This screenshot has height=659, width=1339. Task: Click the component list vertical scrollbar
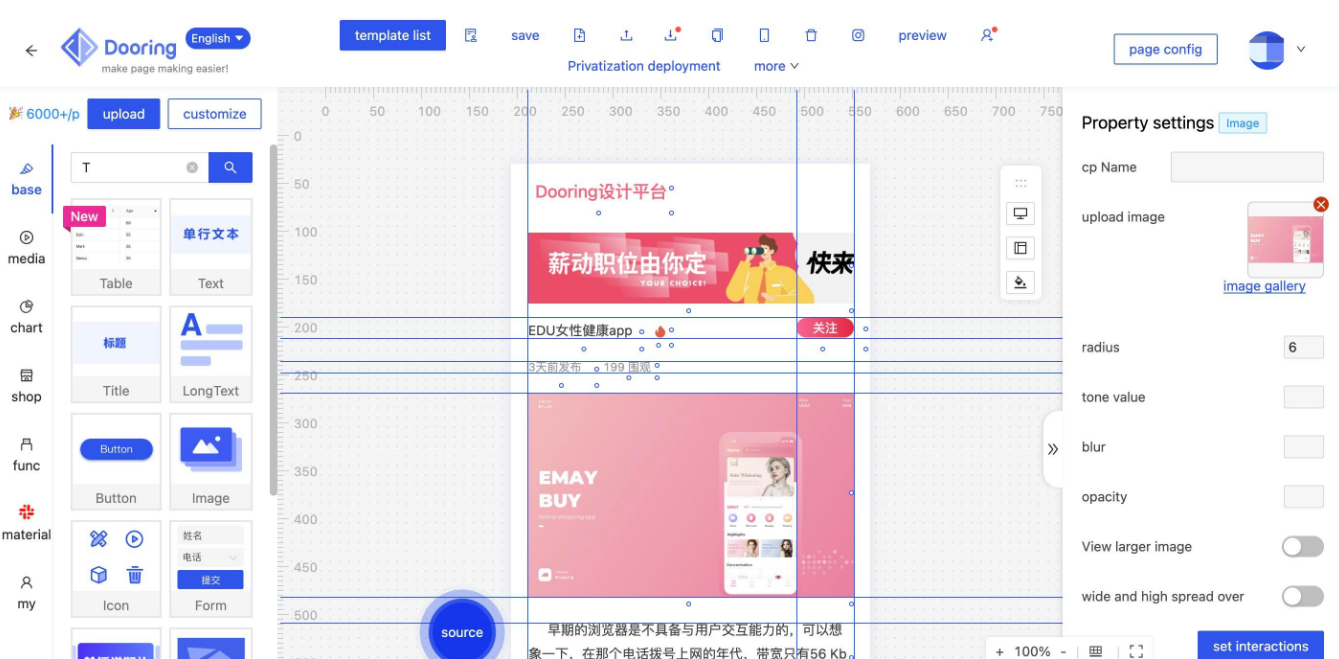(274, 320)
